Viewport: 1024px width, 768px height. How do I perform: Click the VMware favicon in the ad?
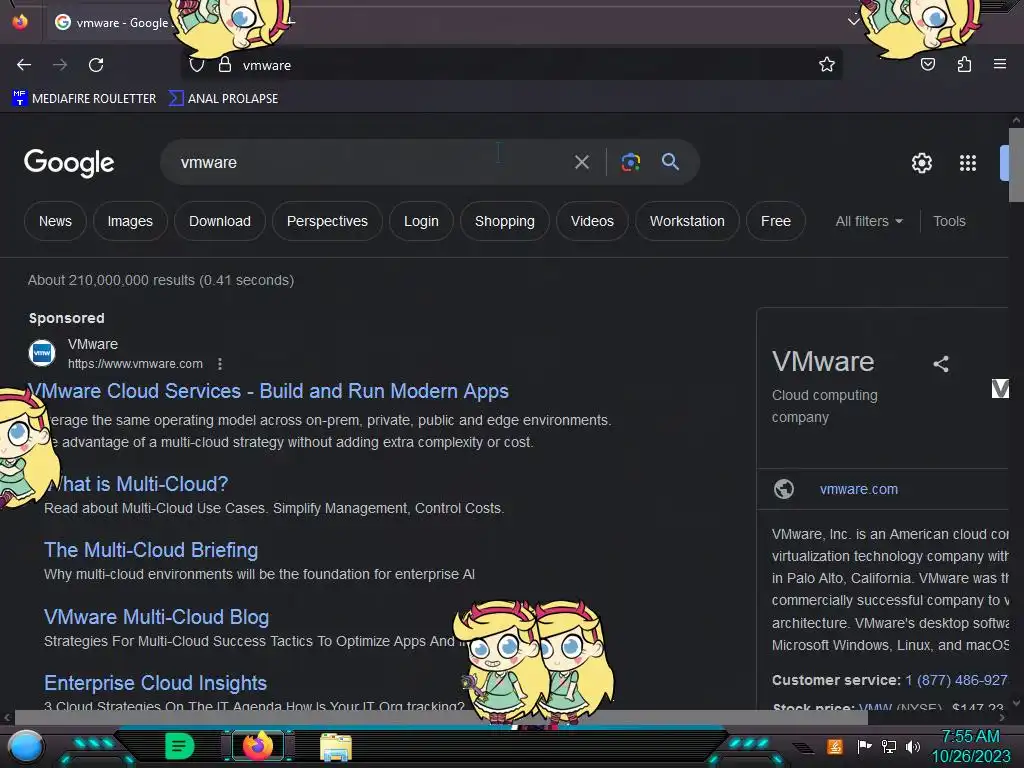point(42,353)
